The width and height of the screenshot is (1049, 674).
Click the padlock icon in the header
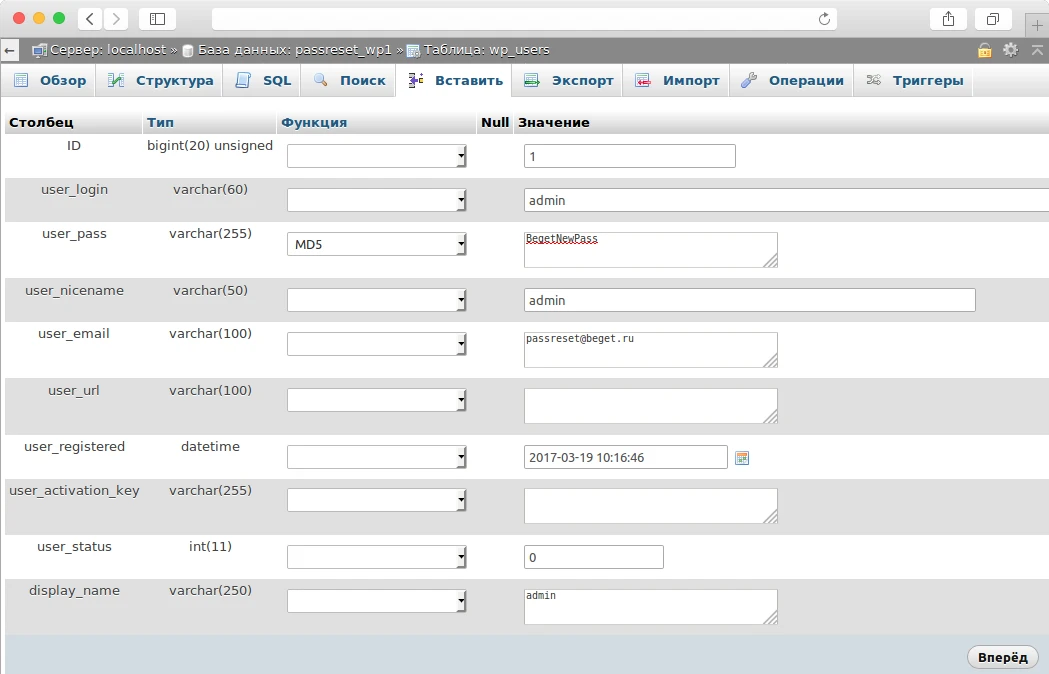coord(985,50)
